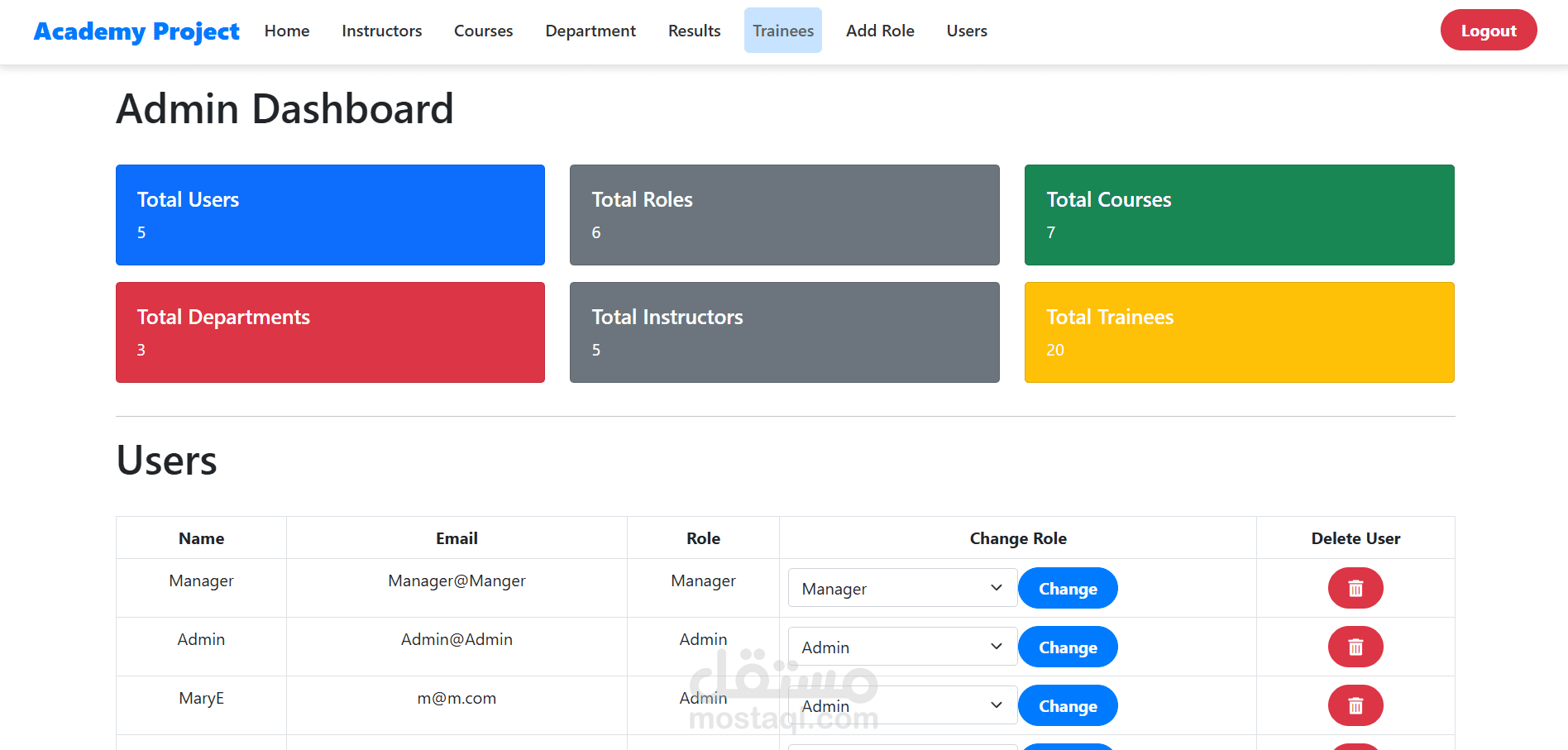Go to the Courses page
1568x750 pixels.
[x=483, y=31]
